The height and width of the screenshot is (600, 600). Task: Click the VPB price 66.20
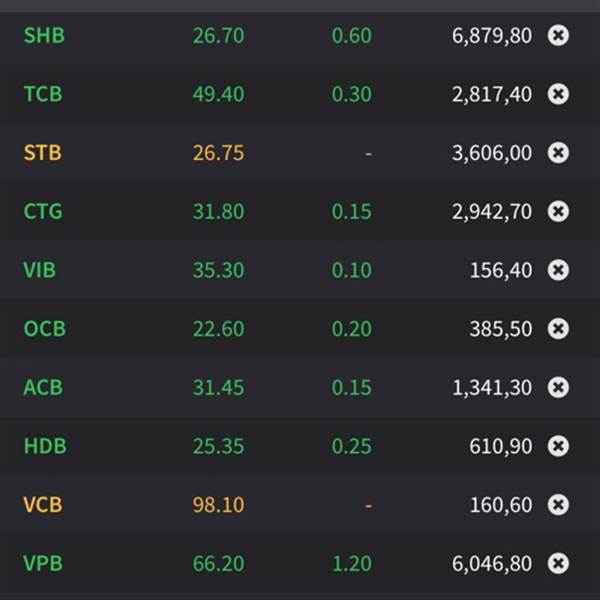(x=218, y=564)
